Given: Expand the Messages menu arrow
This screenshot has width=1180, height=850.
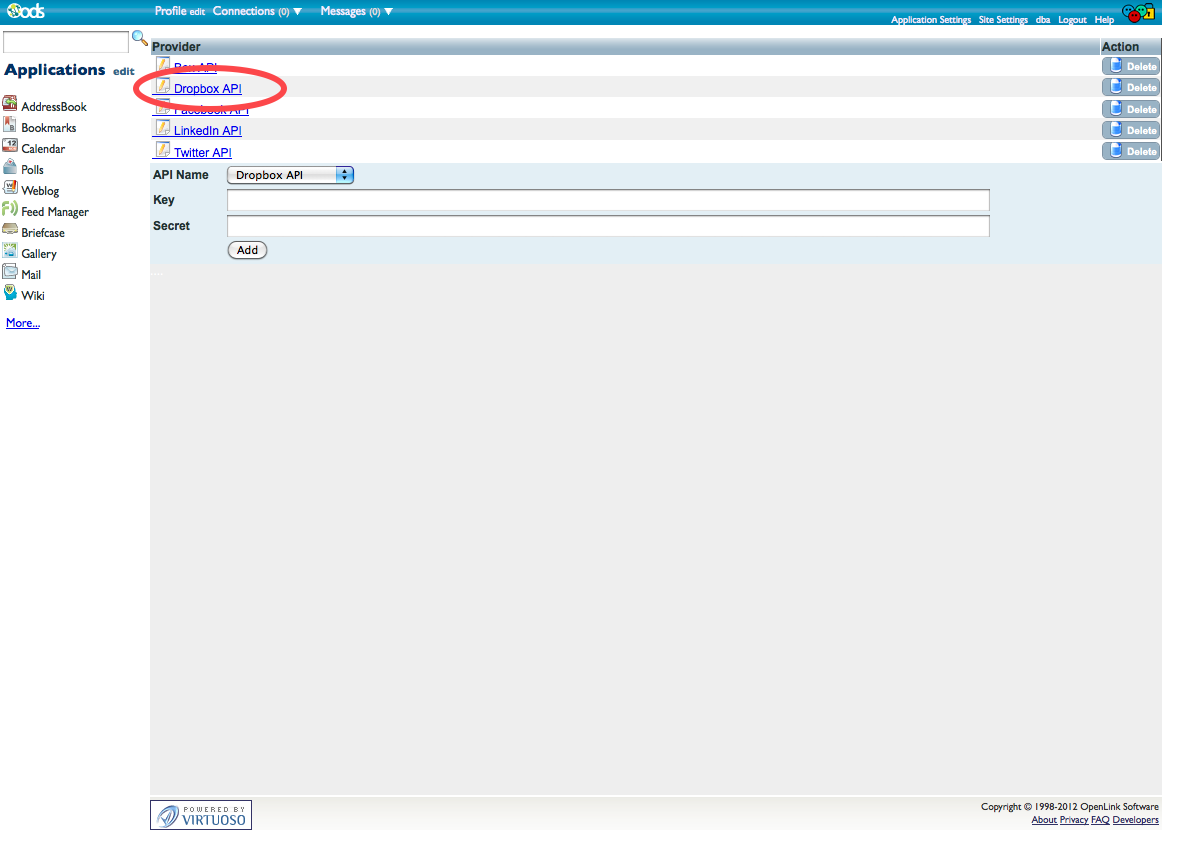Looking at the screenshot, I should [388, 12].
